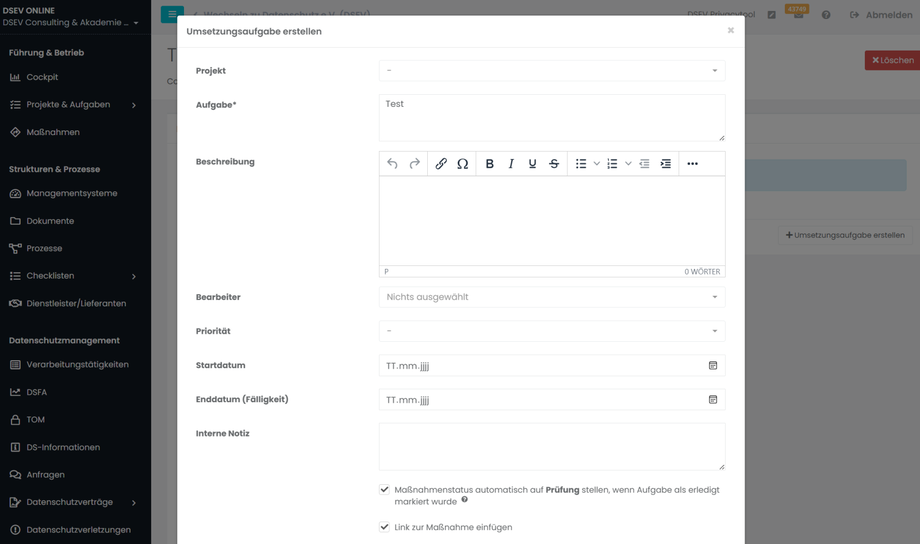Toggle italic formatting in the editor
The image size is (920, 544).
point(511,164)
